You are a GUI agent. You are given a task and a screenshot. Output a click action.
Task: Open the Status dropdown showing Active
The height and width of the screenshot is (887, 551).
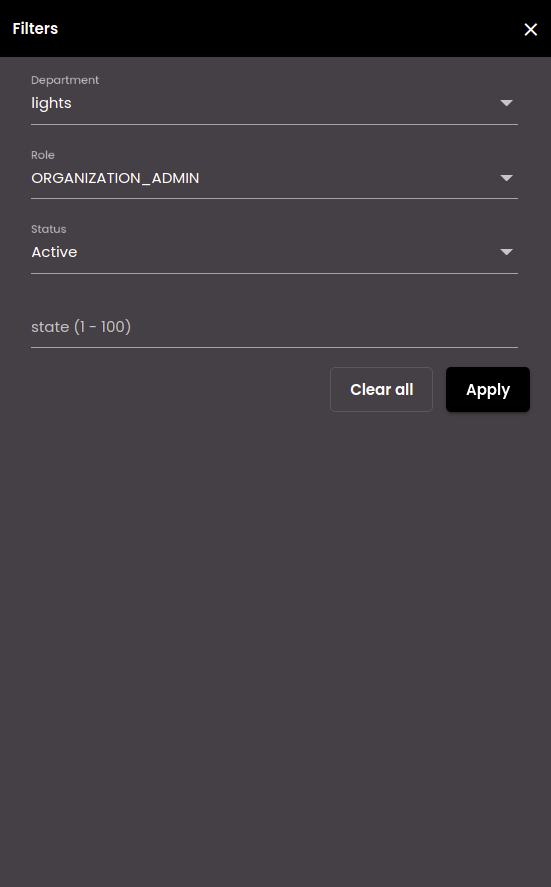point(274,252)
